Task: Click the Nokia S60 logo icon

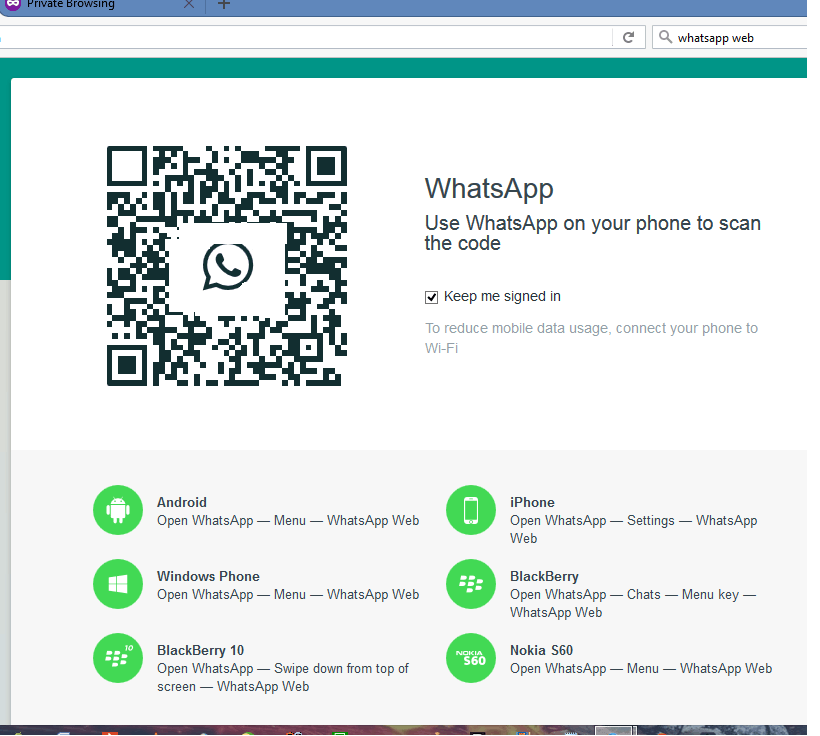Action: coord(471,658)
